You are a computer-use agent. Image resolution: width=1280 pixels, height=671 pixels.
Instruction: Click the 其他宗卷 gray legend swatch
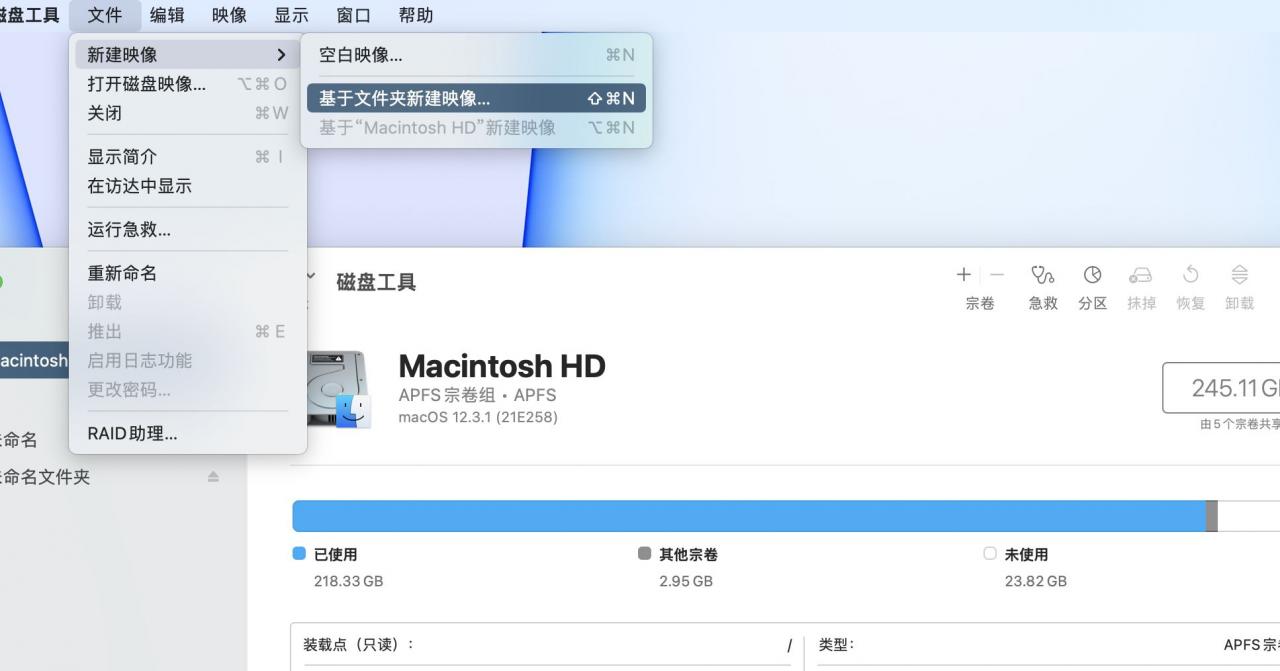[x=644, y=553]
